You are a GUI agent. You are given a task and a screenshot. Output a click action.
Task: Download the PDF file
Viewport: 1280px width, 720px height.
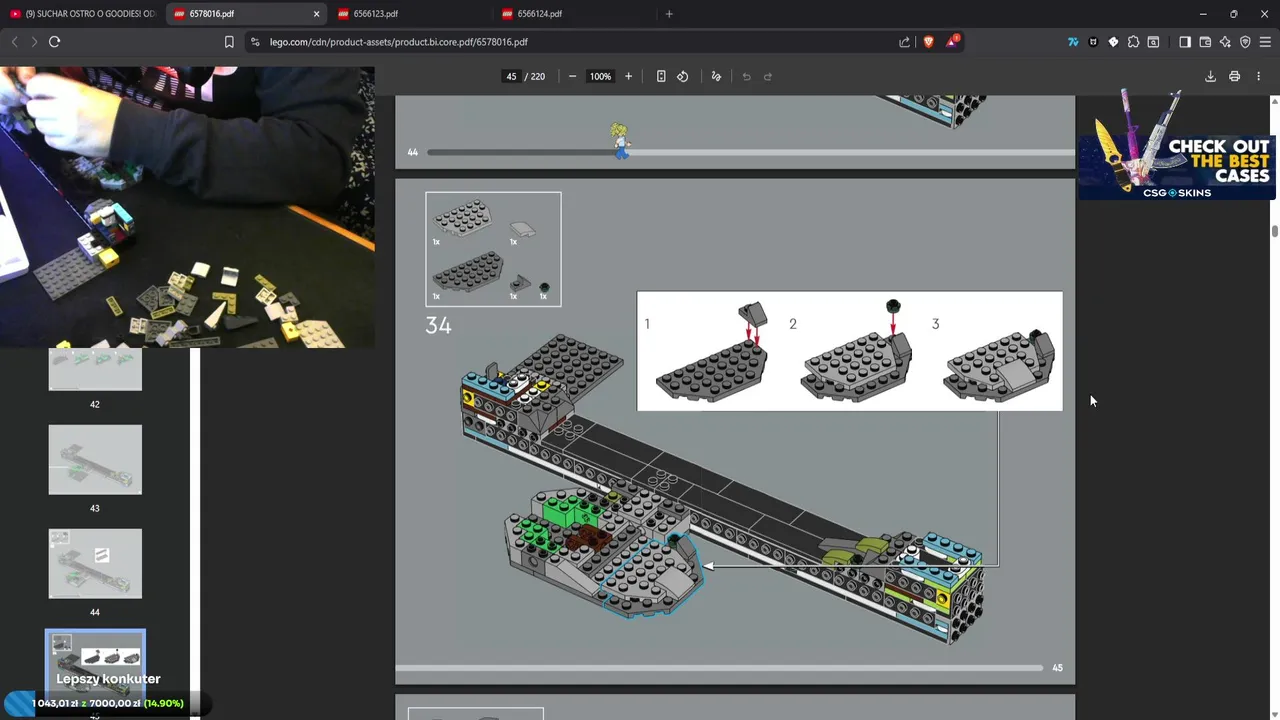coord(1210,76)
